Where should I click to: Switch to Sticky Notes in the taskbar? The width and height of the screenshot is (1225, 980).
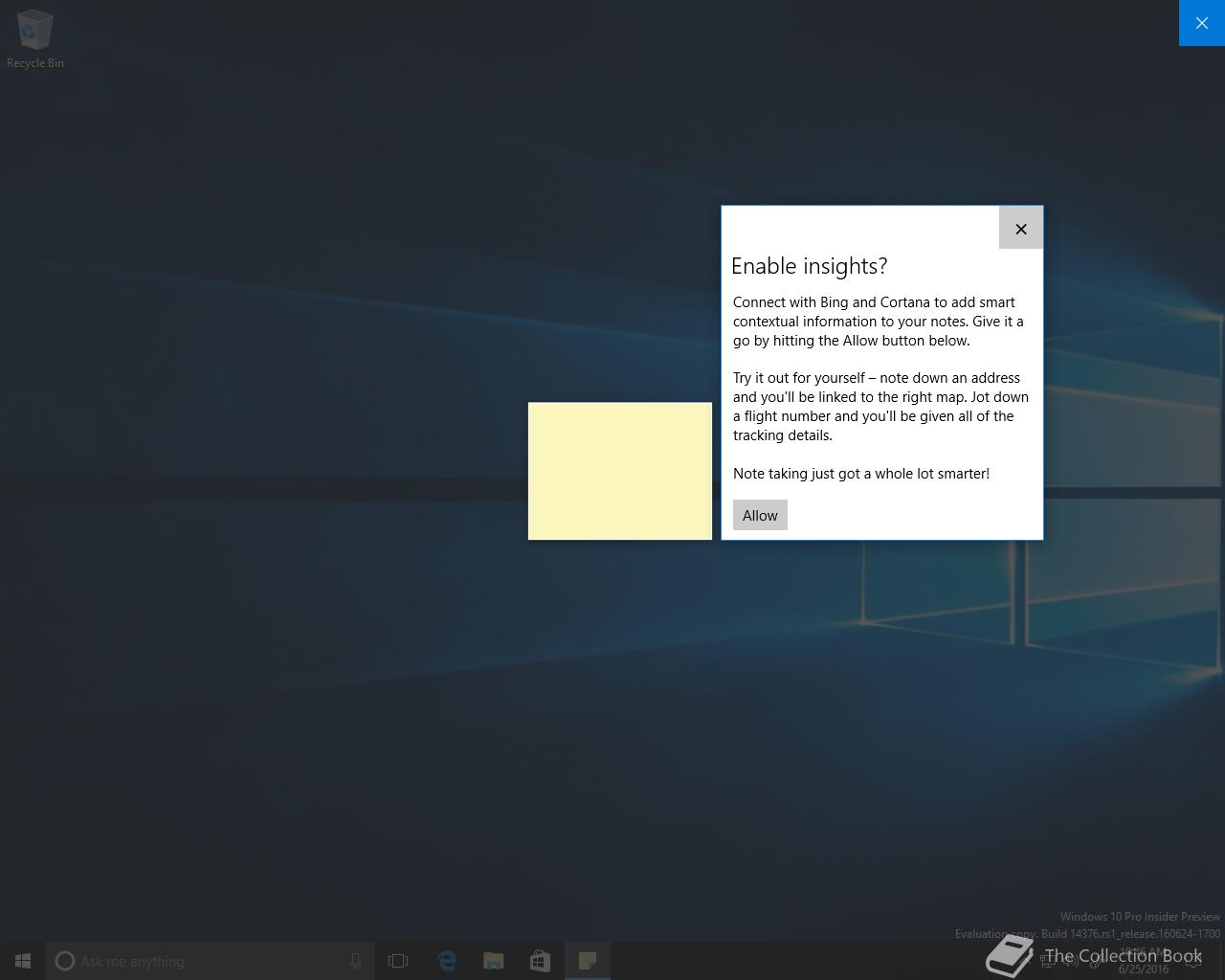[588, 961]
